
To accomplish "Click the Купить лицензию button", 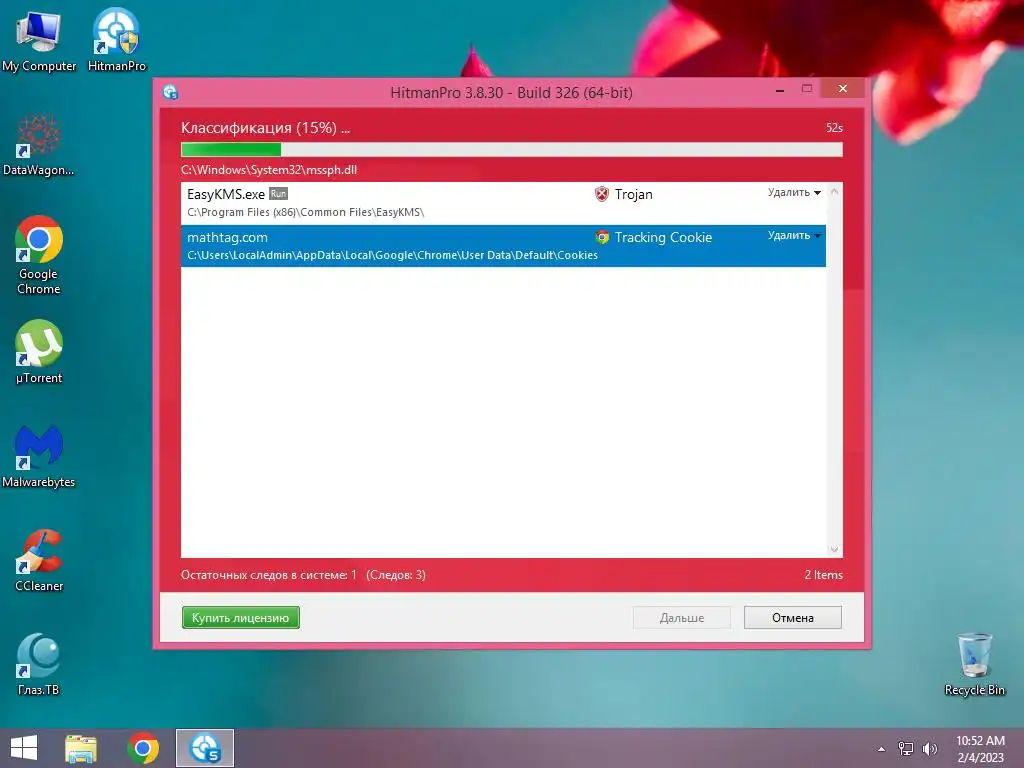I will [240, 618].
